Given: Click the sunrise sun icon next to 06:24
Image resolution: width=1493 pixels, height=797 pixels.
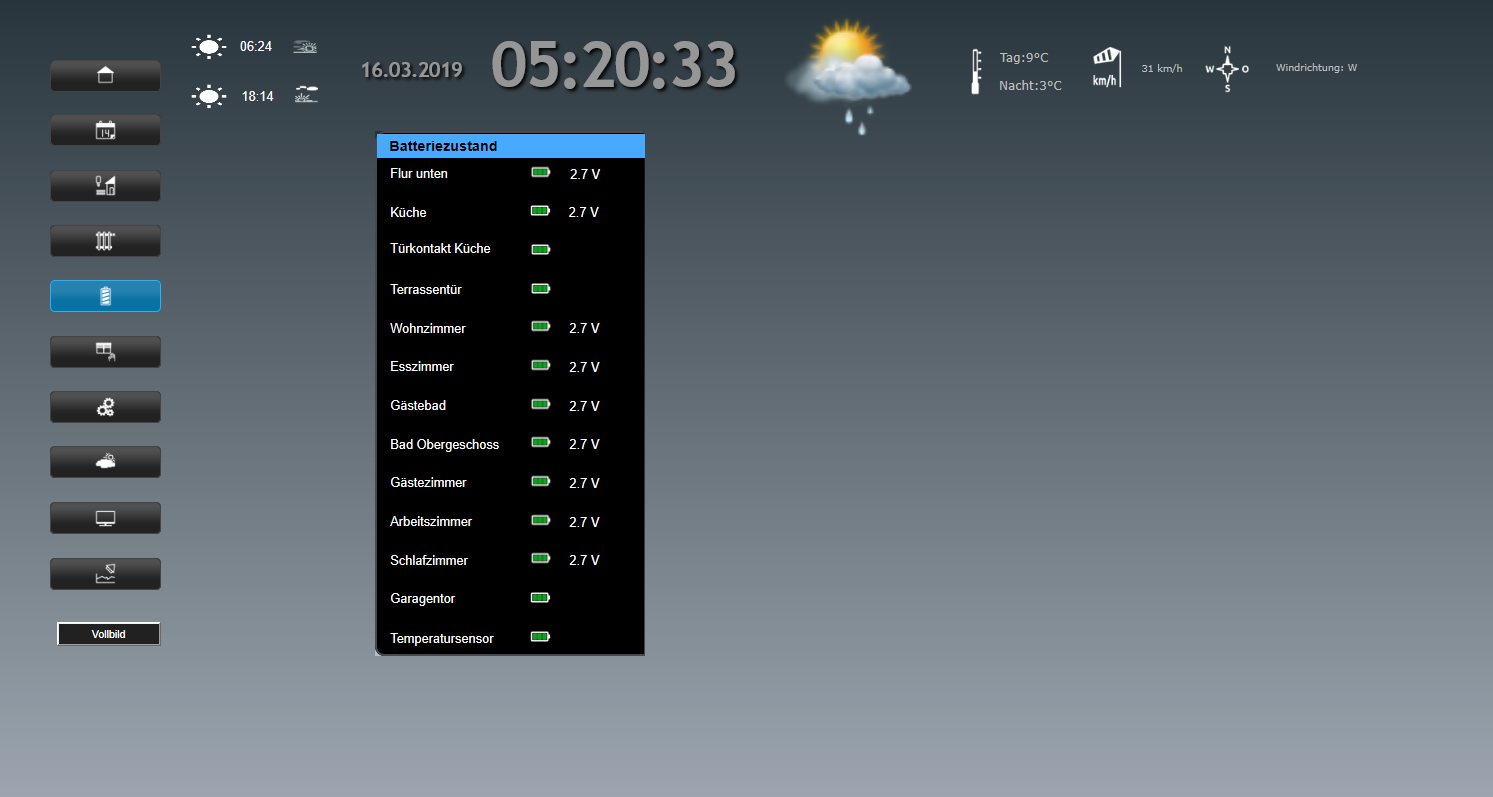Looking at the screenshot, I should pos(208,46).
